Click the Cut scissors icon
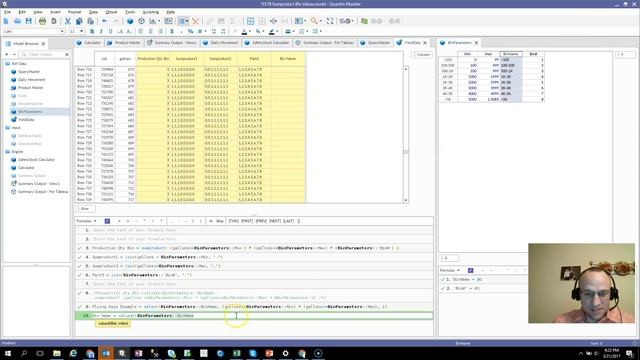The image size is (640, 360). point(68,21)
